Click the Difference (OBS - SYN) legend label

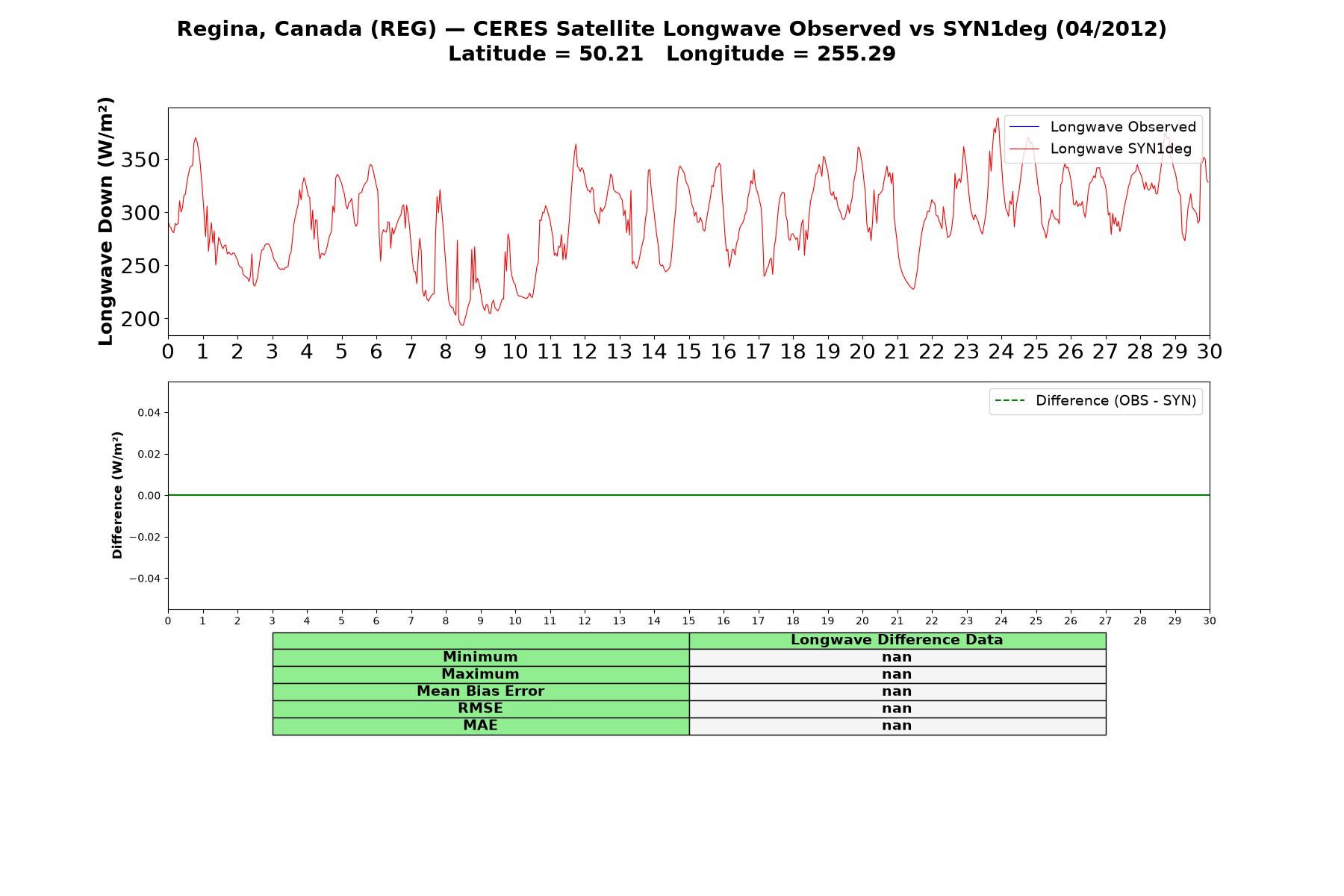coord(1116,401)
